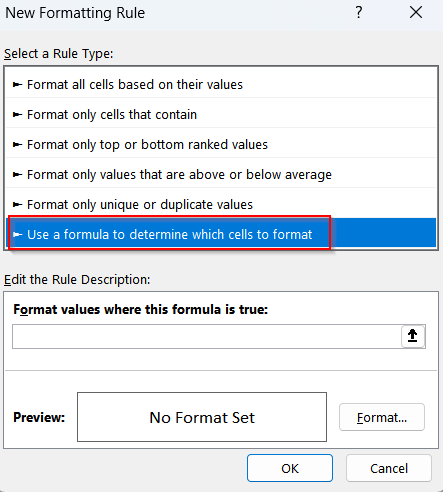The height and width of the screenshot is (492, 443).
Task: Click the 'Preview:' label
Action: (39, 417)
